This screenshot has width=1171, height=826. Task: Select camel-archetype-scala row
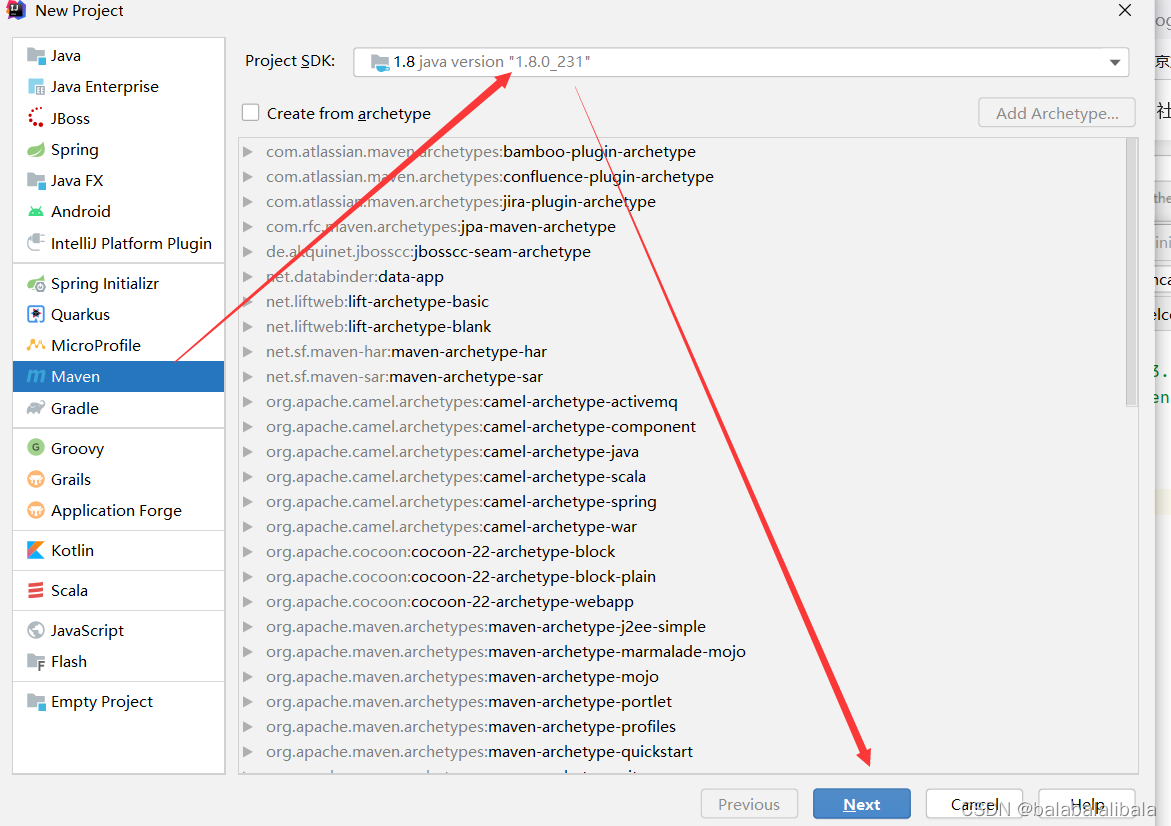pyautogui.click(x=683, y=477)
